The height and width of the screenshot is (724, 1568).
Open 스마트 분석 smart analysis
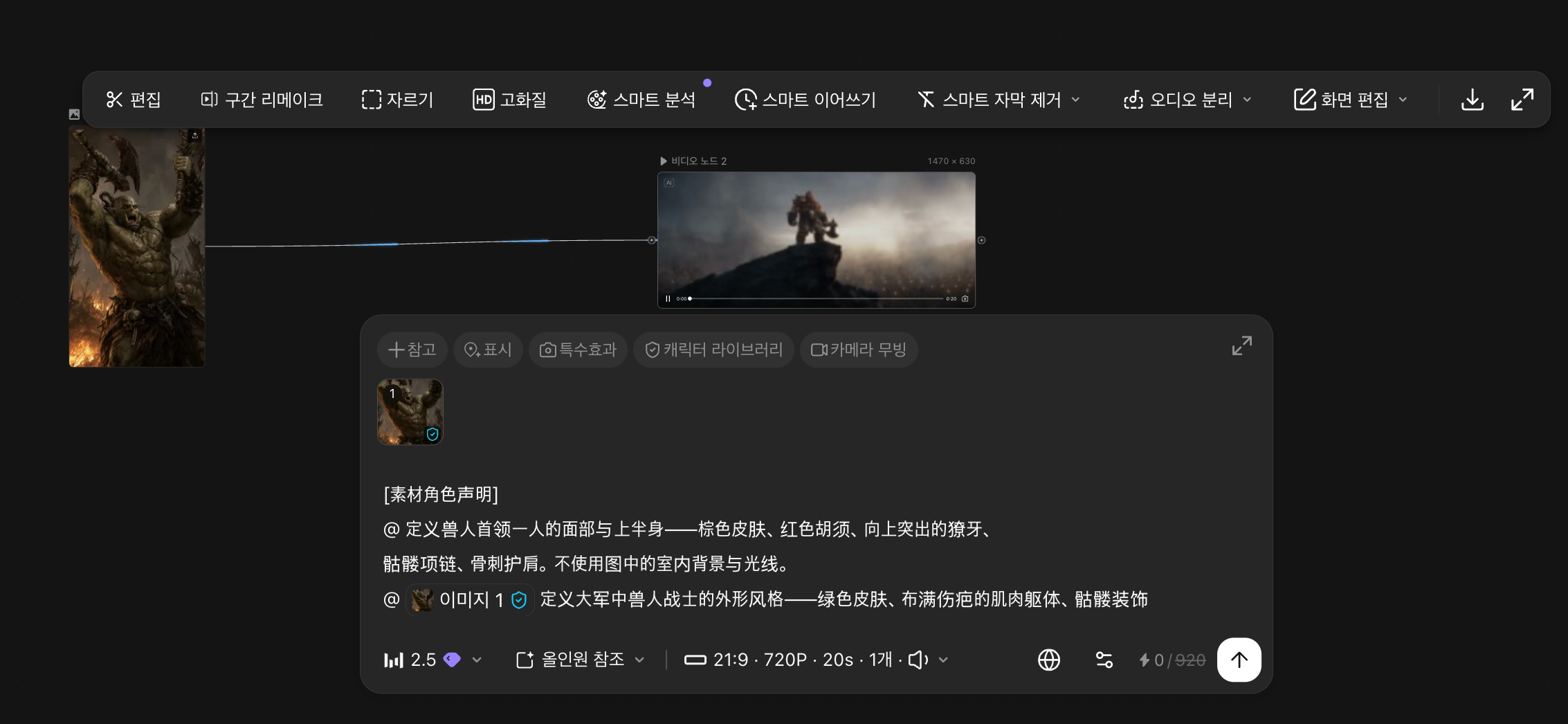pyautogui.click(x=641, y=100)
